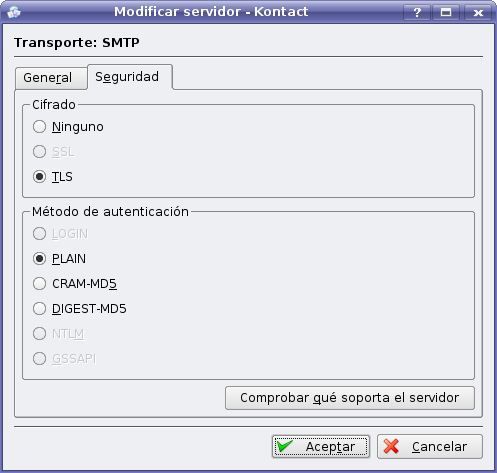Confirm changes with the Aceptar button

tap(321, 446)
